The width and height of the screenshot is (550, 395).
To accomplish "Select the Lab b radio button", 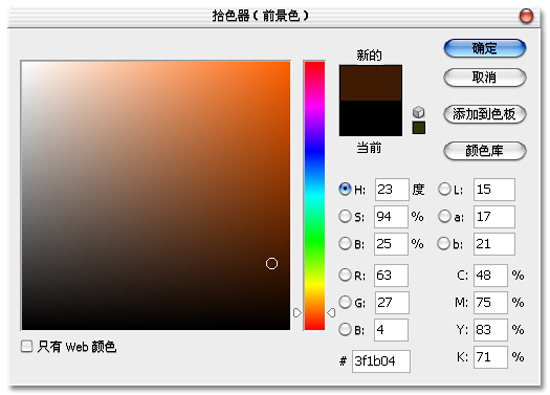I will tap(444, 243).
